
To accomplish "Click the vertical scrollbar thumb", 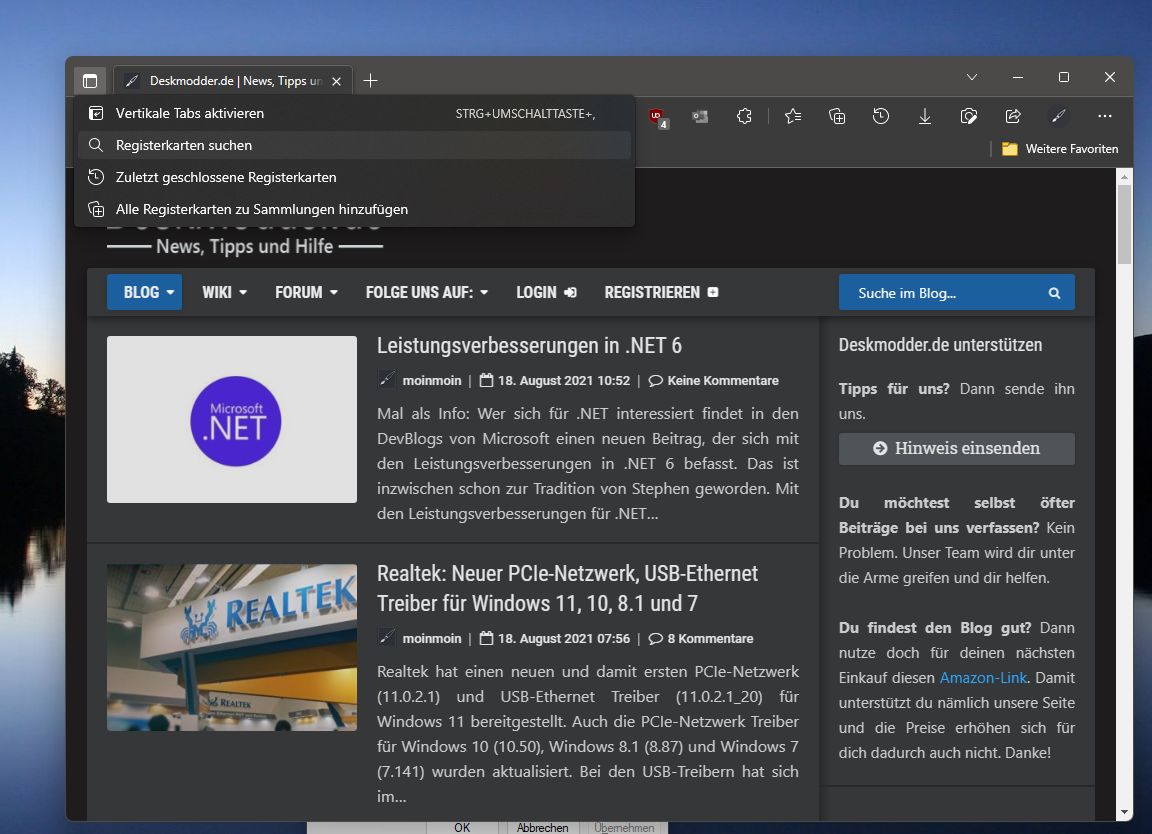I will click(1124, 224).
